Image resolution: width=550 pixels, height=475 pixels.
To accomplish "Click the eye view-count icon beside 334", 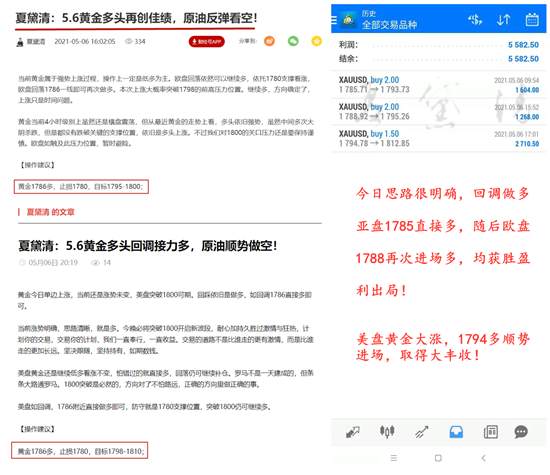I will (128, 41).
